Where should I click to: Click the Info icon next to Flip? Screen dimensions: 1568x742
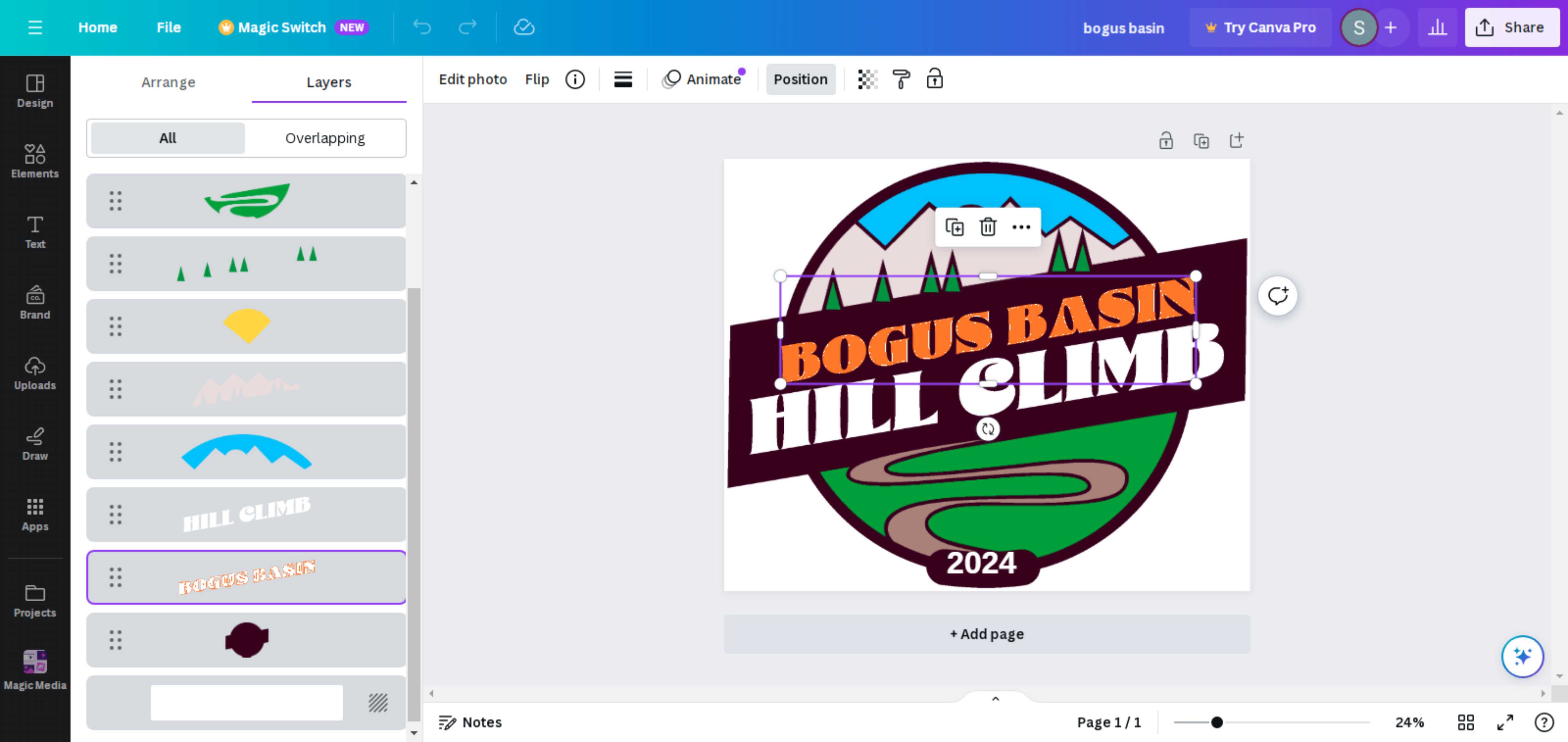(575, 79)
